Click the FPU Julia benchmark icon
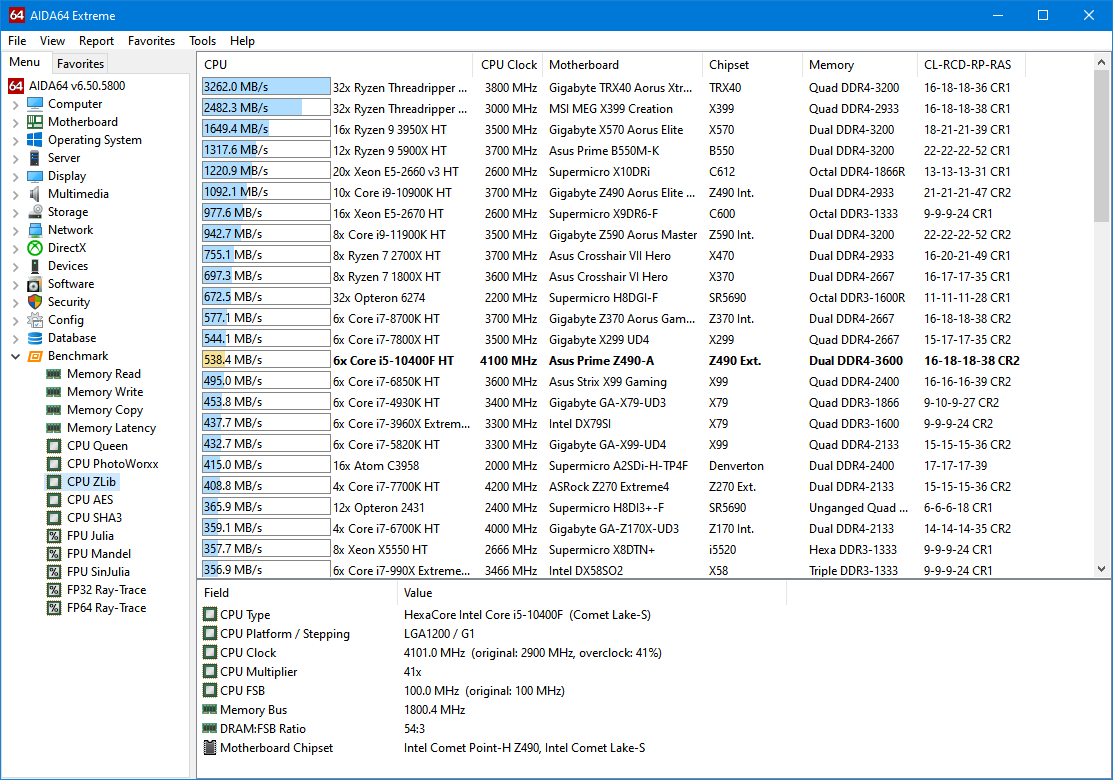 click(x=54, y=536)
